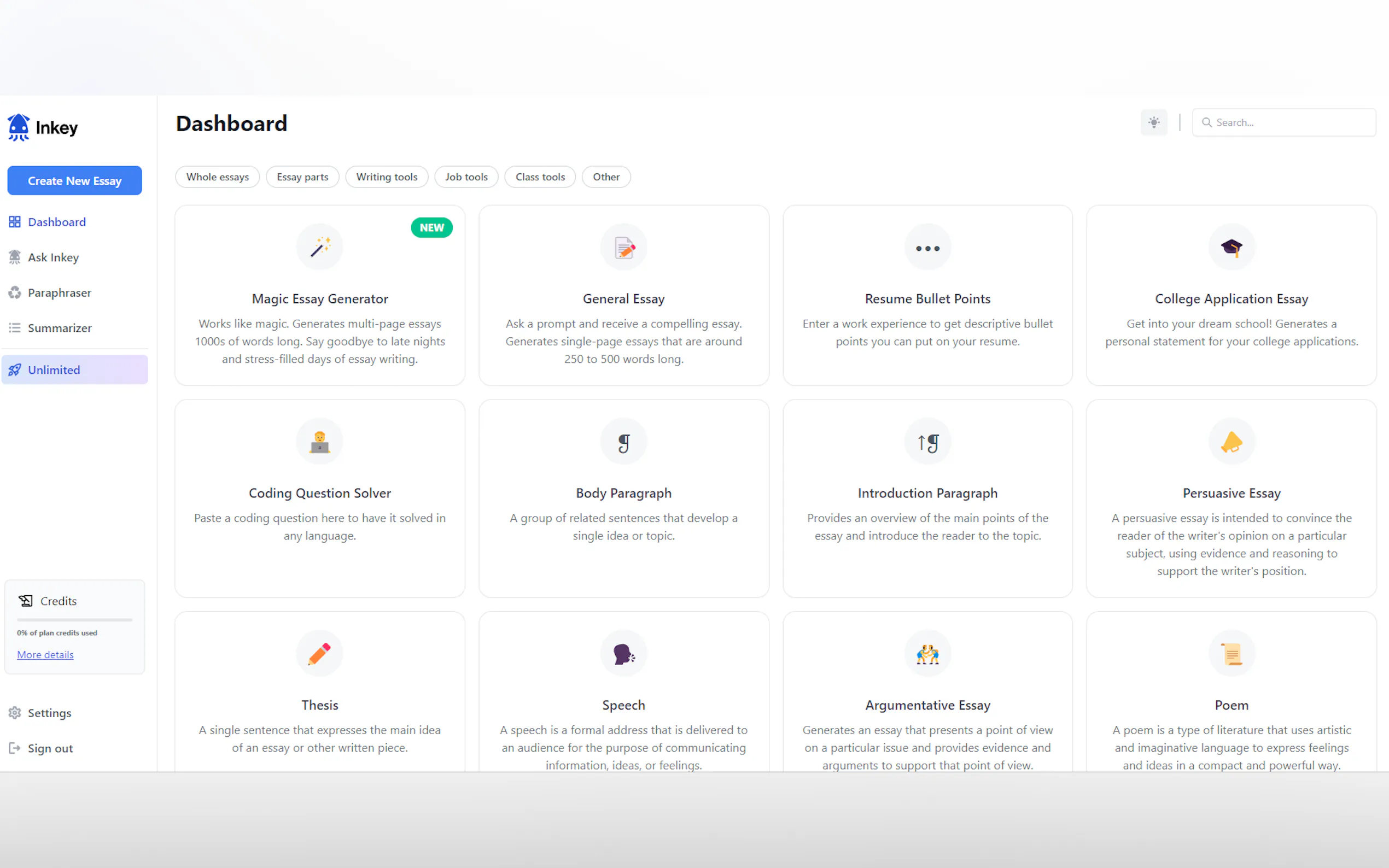Click the Summarizer sidebar icon

tap(15, 328)
